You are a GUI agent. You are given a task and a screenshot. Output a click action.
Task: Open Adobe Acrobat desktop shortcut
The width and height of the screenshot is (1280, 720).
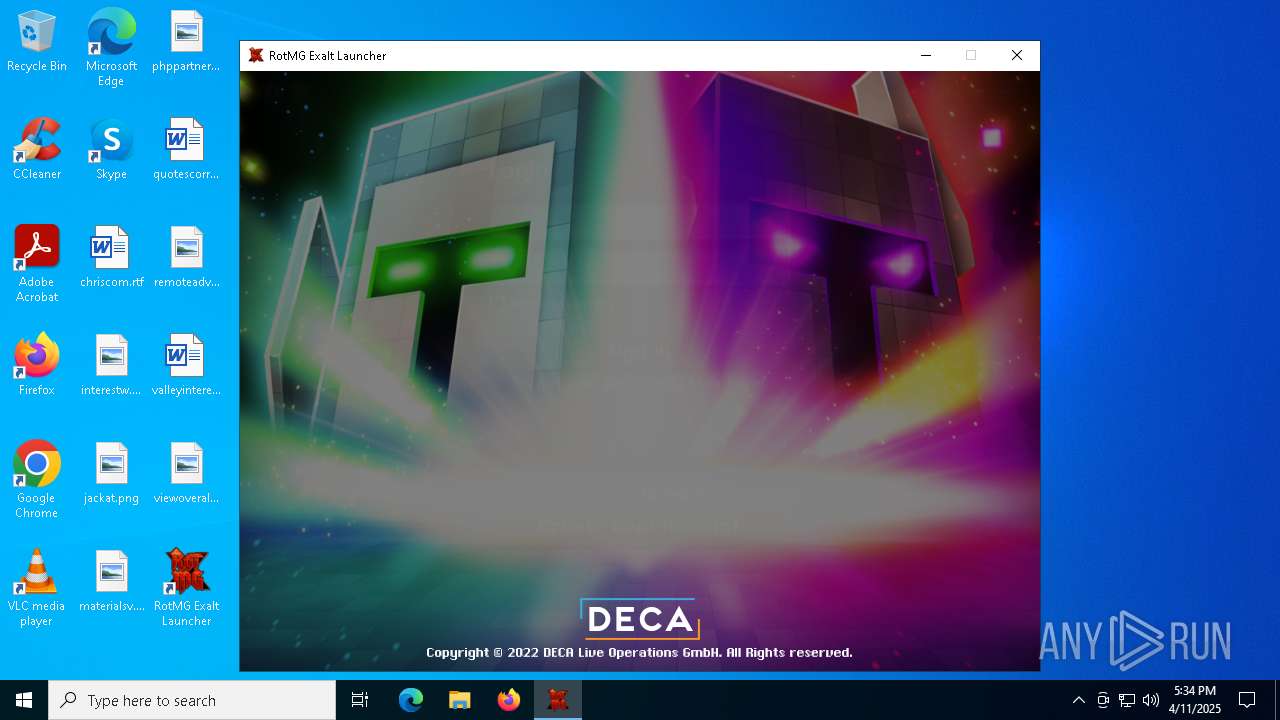[37, 264]
